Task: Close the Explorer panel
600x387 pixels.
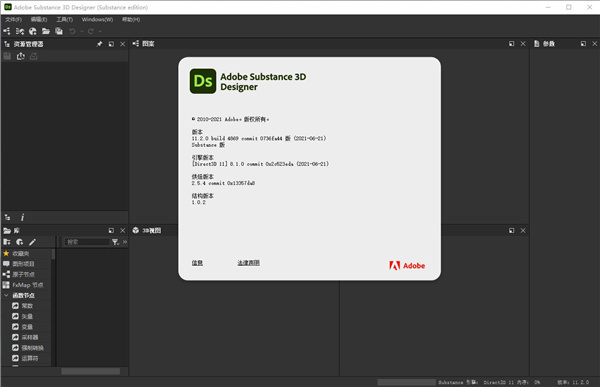Action: (x=122, y=44)
